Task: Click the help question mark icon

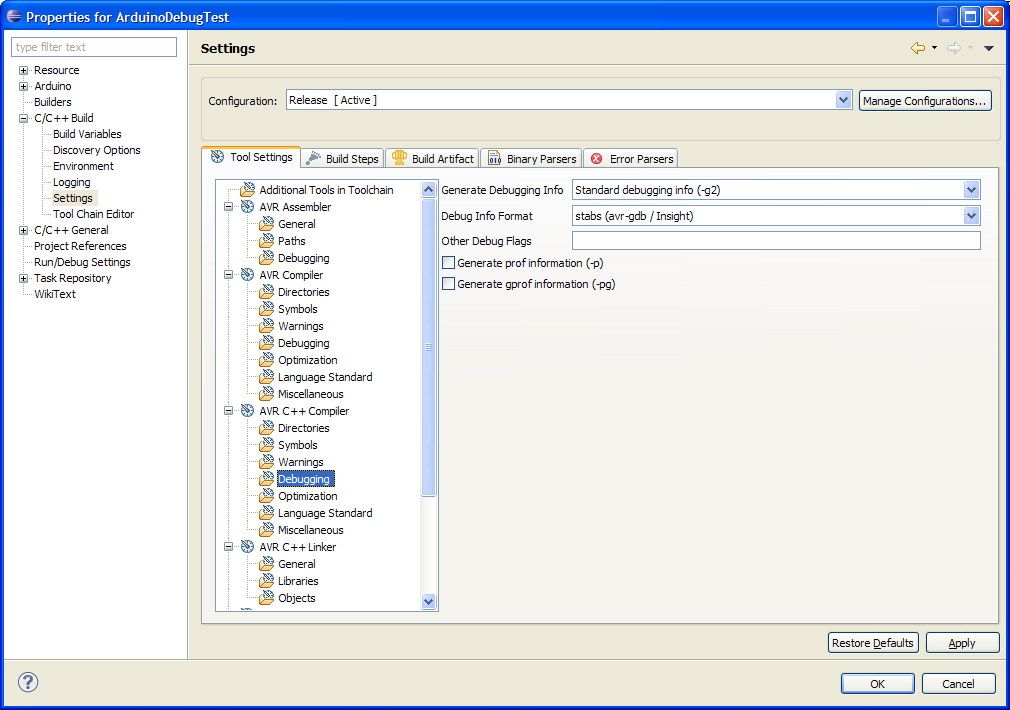Action: point(28,683)
